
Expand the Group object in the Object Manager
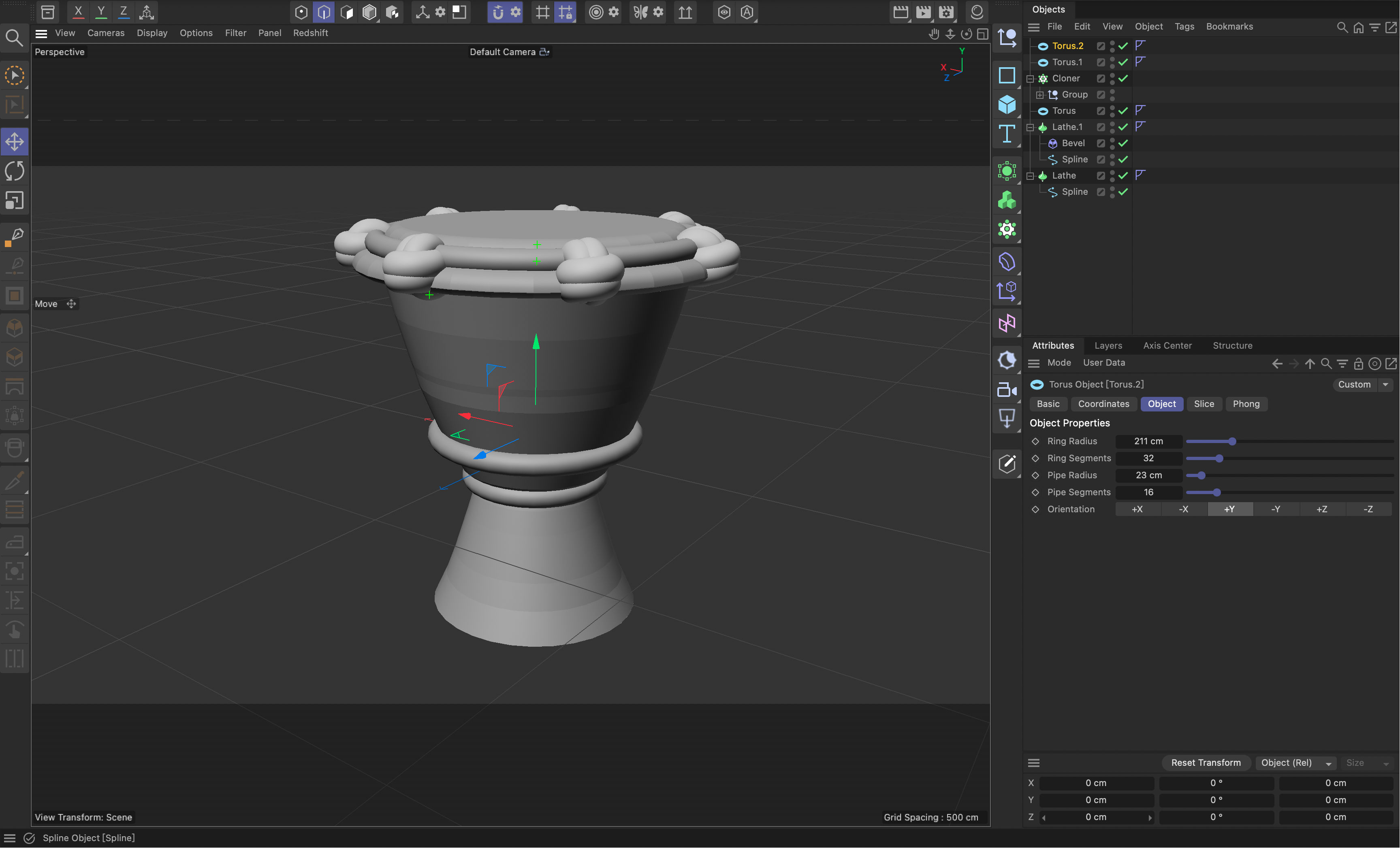1041,94
